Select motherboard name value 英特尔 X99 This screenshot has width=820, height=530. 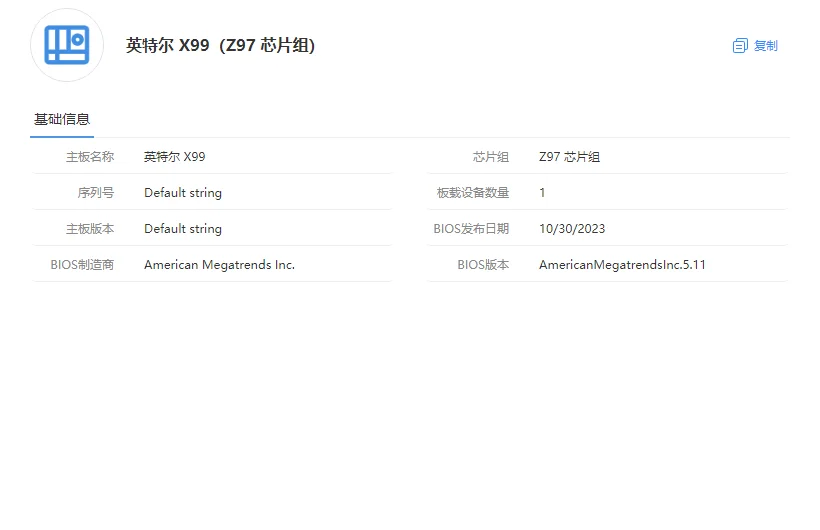(175, 156)
